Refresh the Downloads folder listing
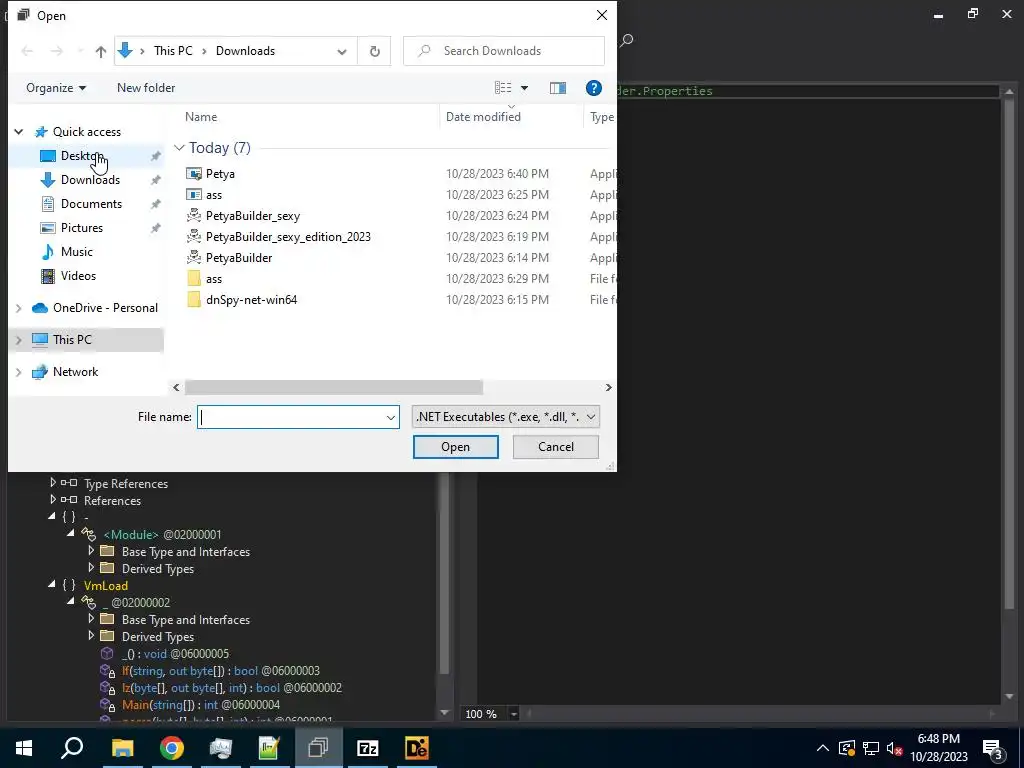 [375, 51]
